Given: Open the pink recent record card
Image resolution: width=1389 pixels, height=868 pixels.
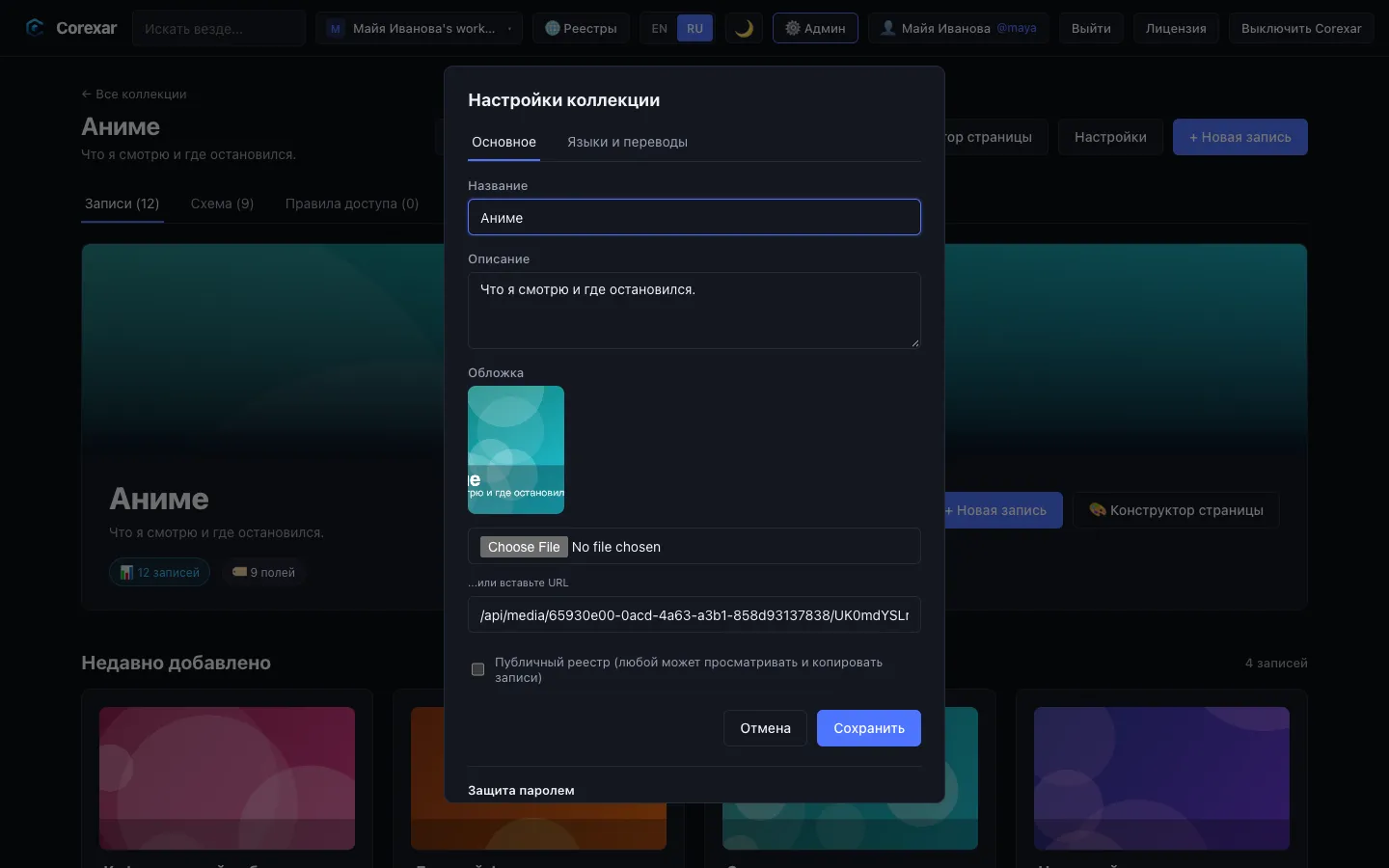Looking at the screenshot, I should pyautogui.click(x=227, y=778).
